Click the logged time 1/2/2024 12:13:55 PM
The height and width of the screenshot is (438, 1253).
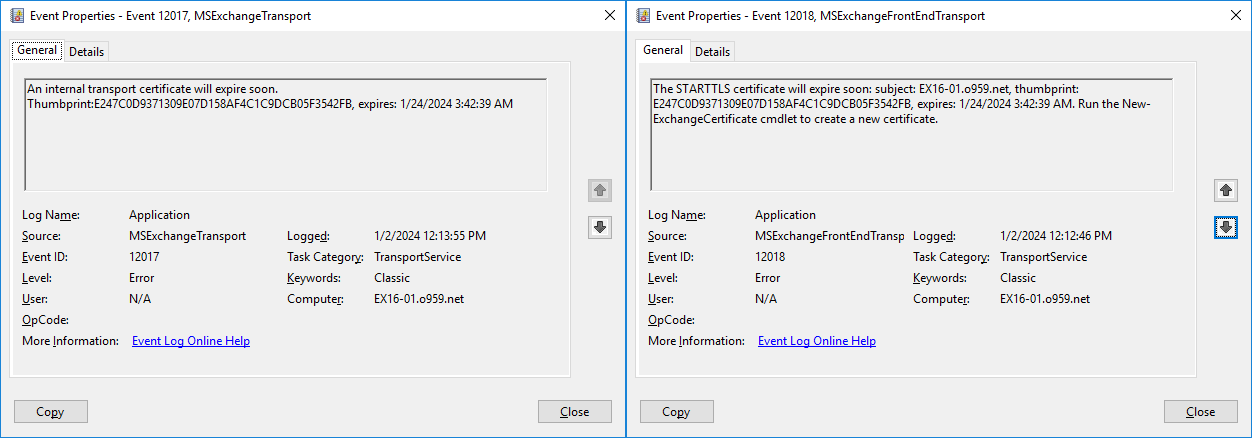pos(430,236)
